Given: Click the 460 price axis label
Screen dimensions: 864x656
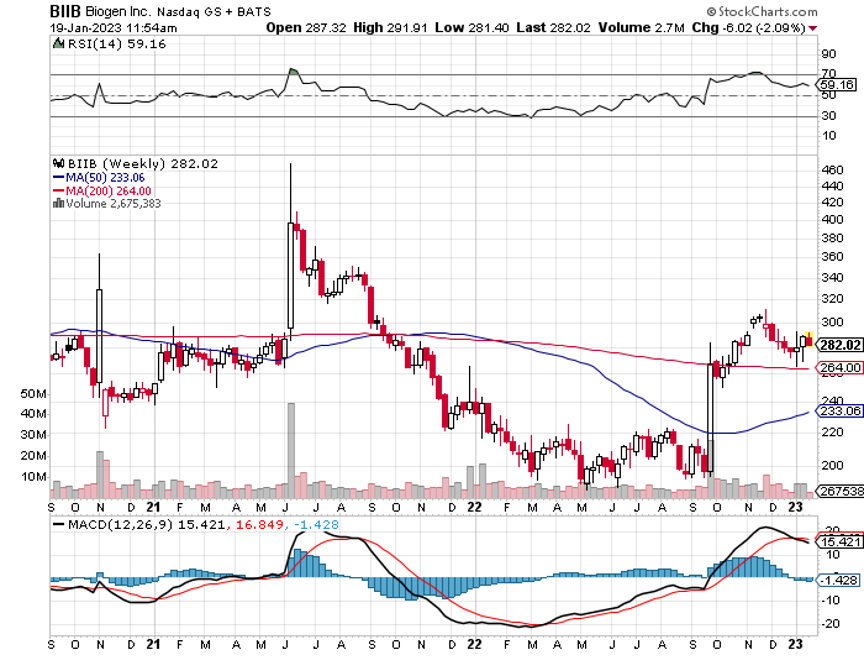Looking at the screenshot, I should pos(832,169).
